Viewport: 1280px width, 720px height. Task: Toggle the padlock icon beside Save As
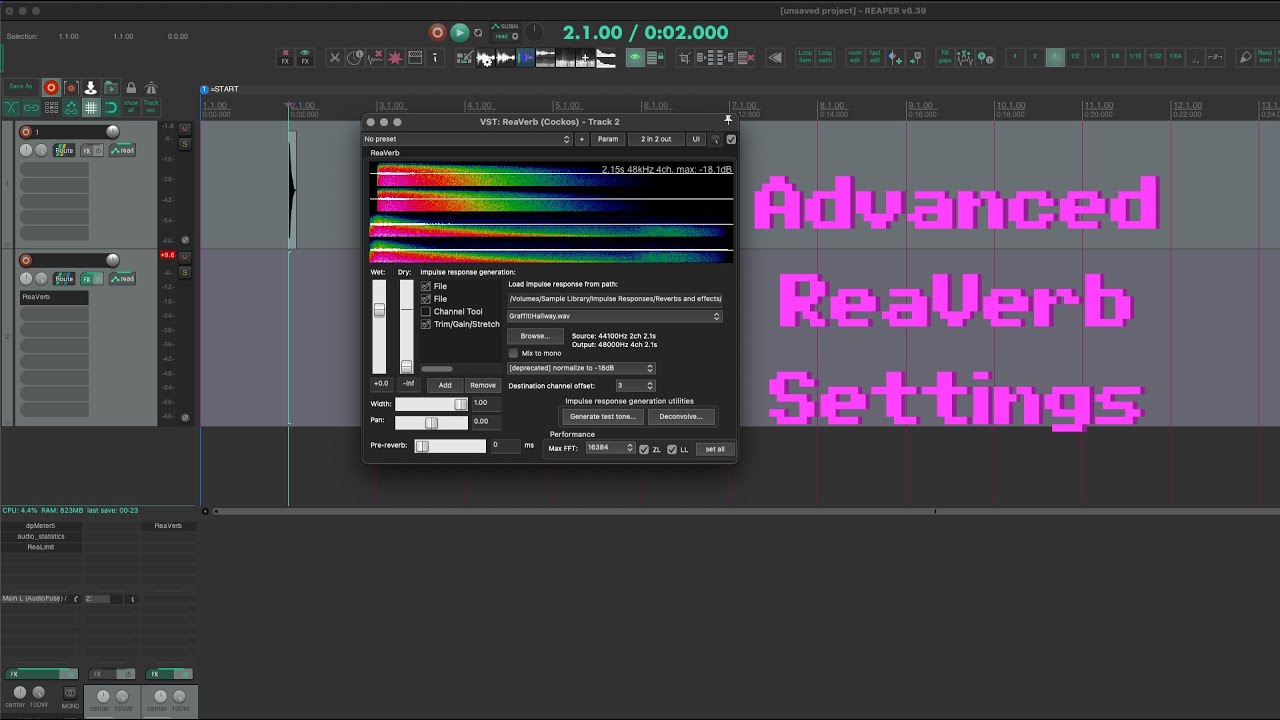[131, 88]
